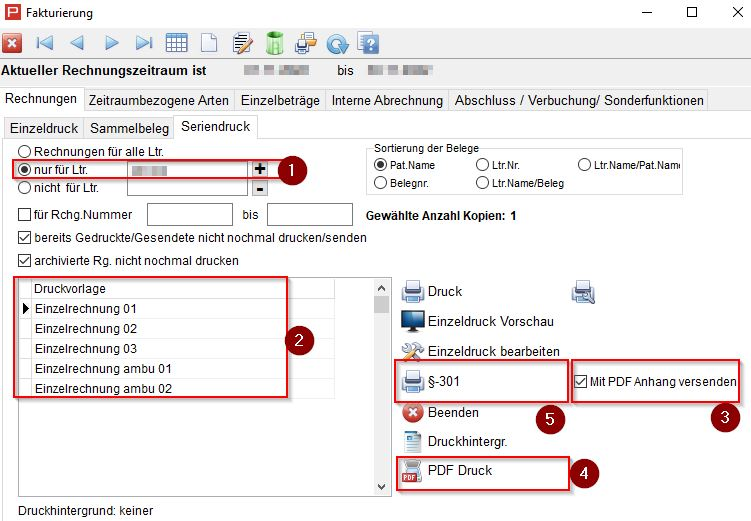Choose 'Belegnr.' sorting radio button
This screenshot has width=751, height=521.
tap(381, 183)
